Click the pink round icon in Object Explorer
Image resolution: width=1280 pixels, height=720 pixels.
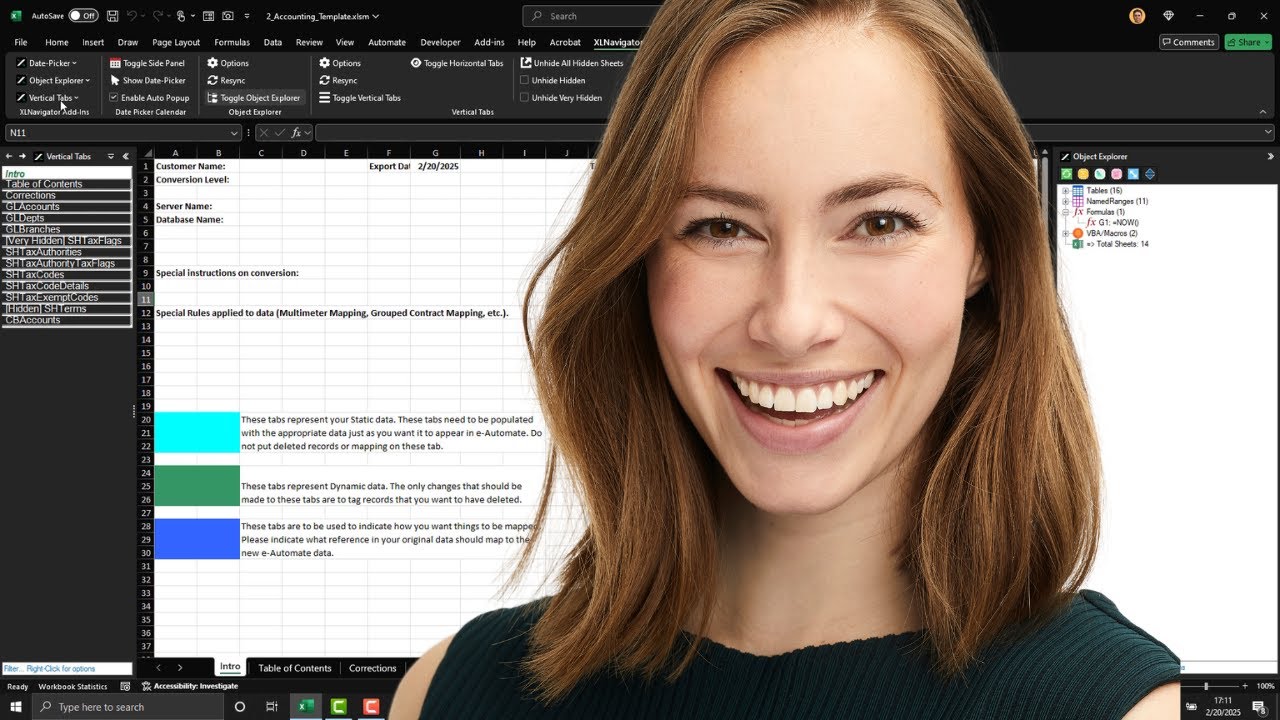pos(1116,174)
